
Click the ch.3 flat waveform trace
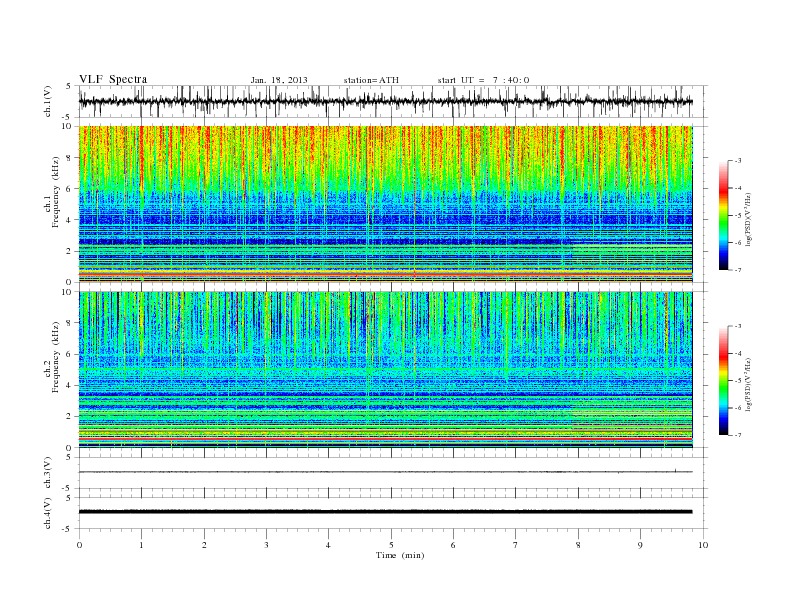386,472
